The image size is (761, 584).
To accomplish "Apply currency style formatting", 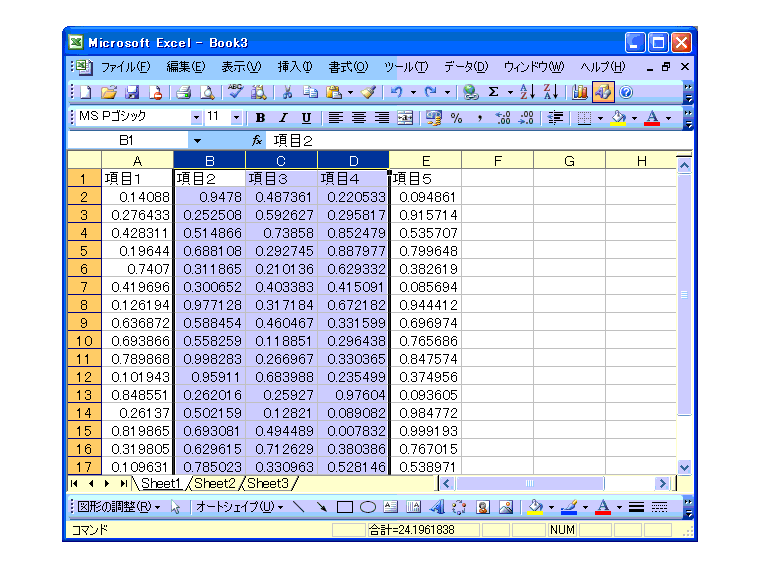I will [433, 118].
